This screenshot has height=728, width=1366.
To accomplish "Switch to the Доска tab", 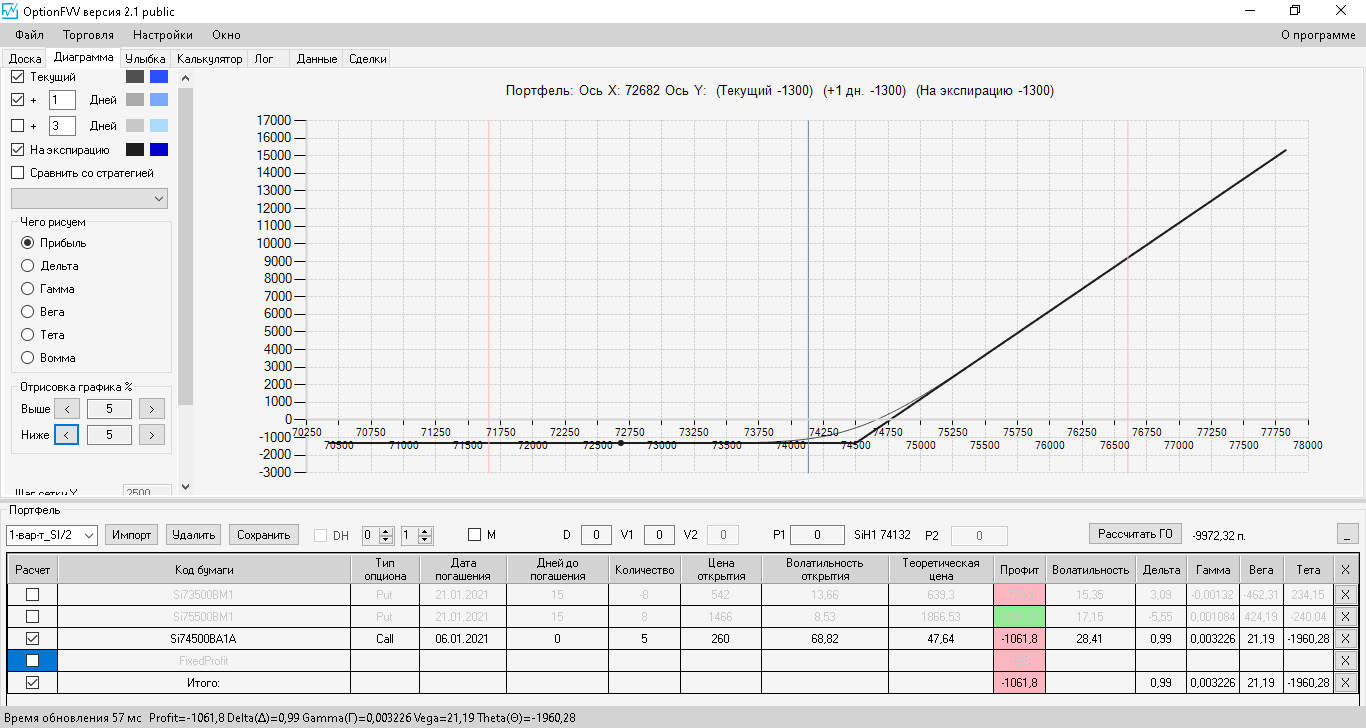I will tap(25, 59).
